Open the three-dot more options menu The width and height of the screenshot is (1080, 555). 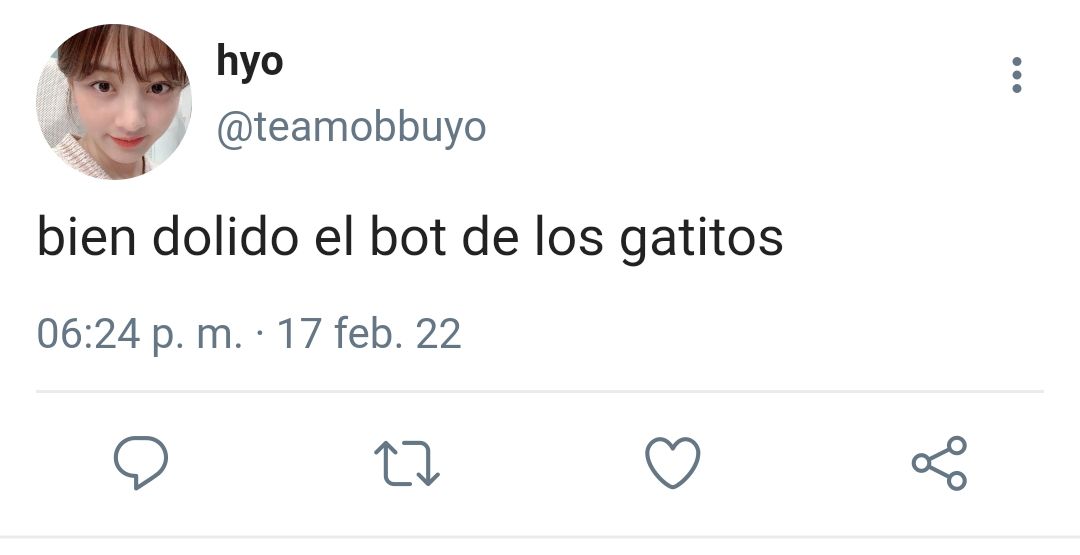[x=1017, y=75]
